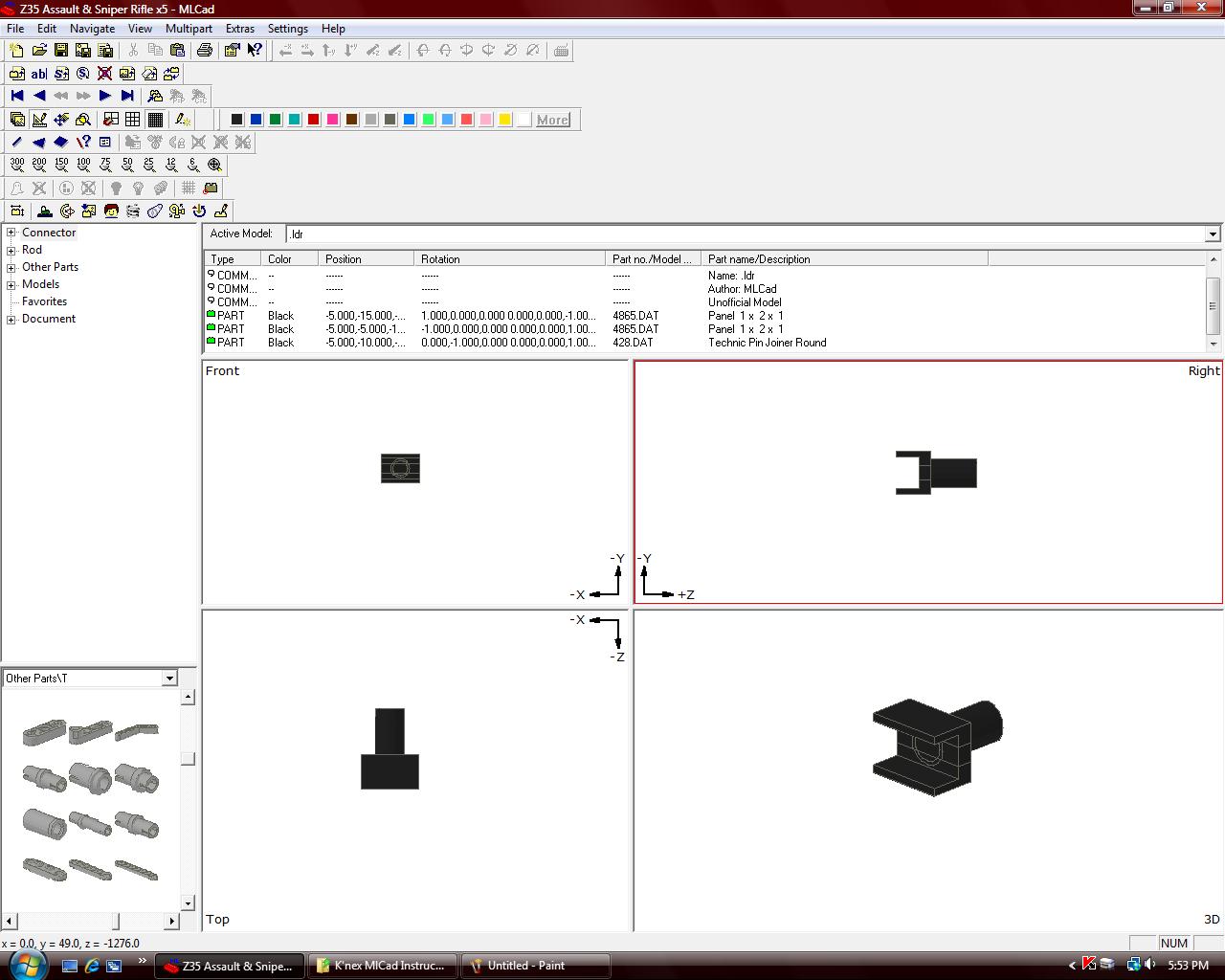This screenshot has width=1225, height=980.
Task: Click the parts preview vertical scrollbar
Action: 189,799
